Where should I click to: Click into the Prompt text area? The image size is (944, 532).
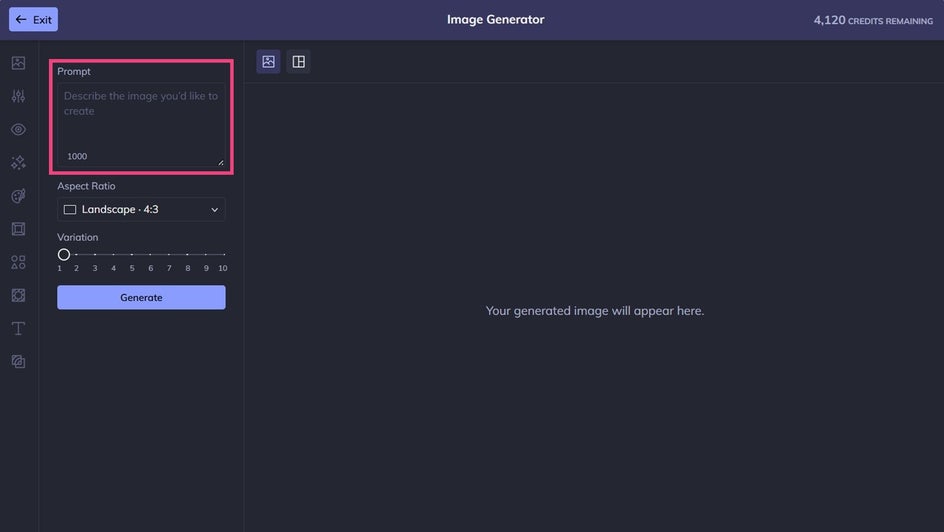[x=141, y=125]
